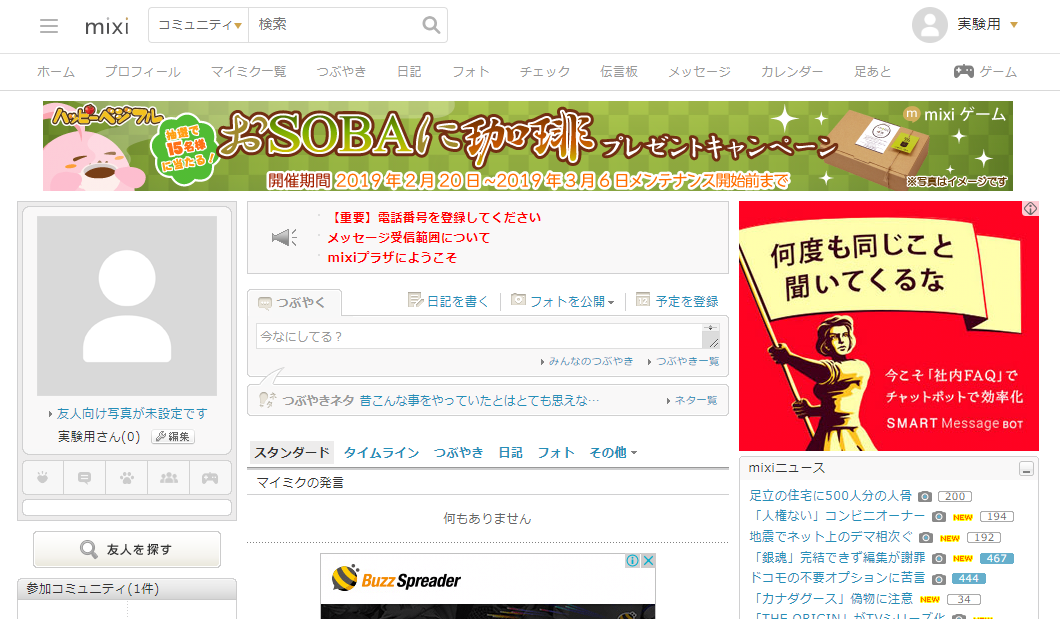Screen dimensions: 1060x619
Task: Click the speaker announcement icon
Action: click(284, 237)
